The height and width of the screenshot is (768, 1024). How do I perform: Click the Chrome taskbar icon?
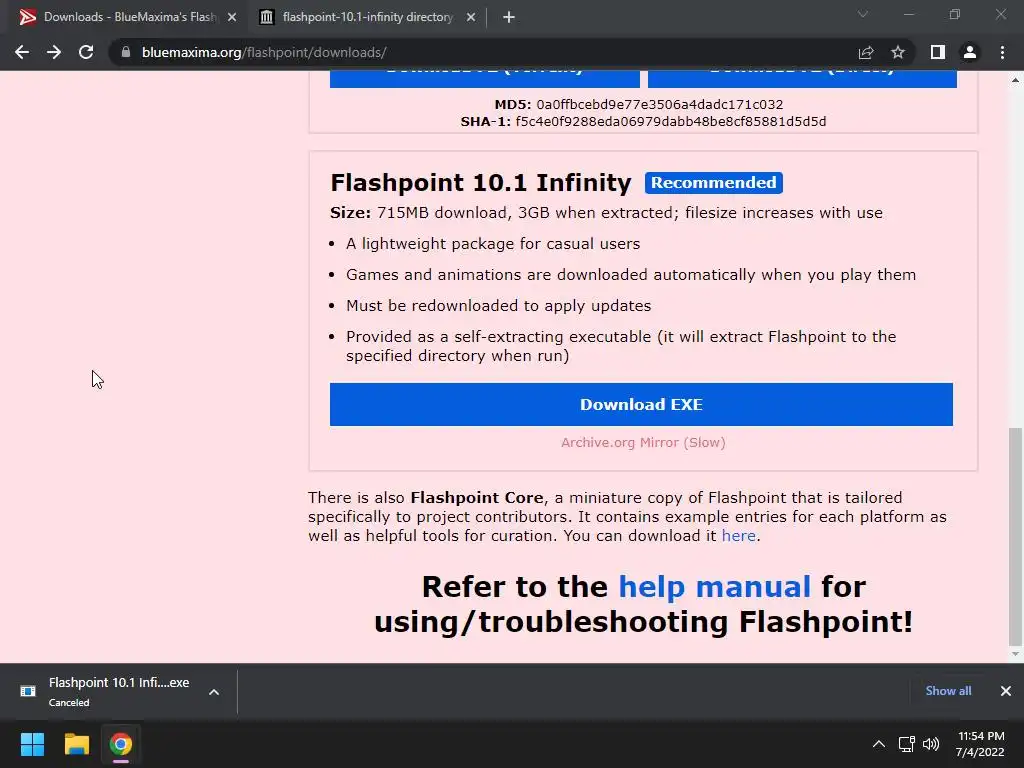click(x=120, y=744)
